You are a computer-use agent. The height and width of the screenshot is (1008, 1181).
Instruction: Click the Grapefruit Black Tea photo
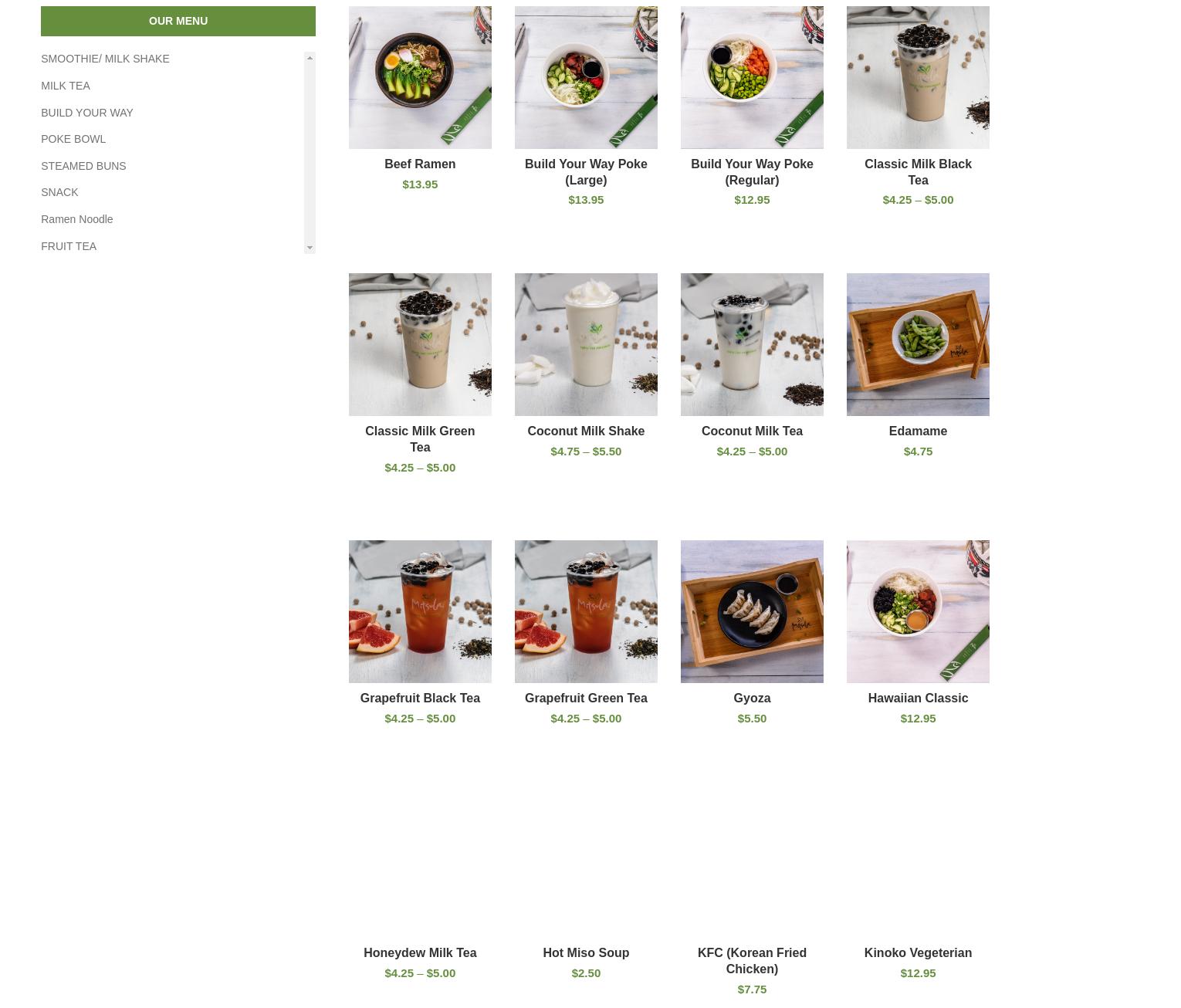point(420,611)
